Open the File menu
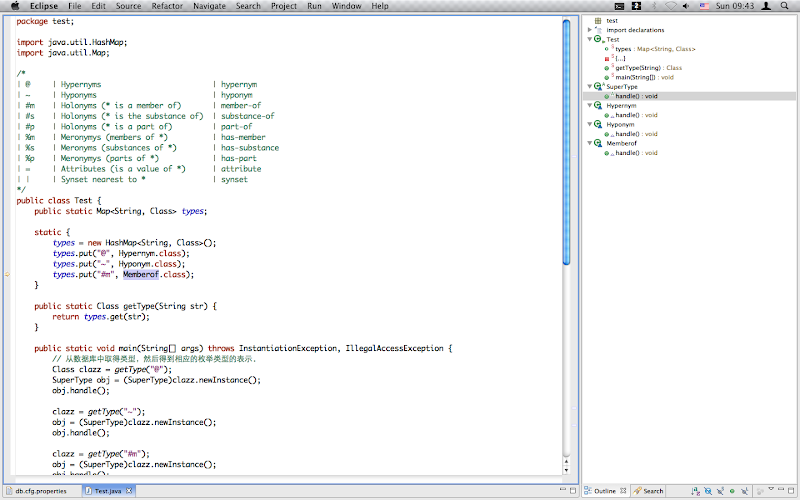 click(x=74, y=6)
